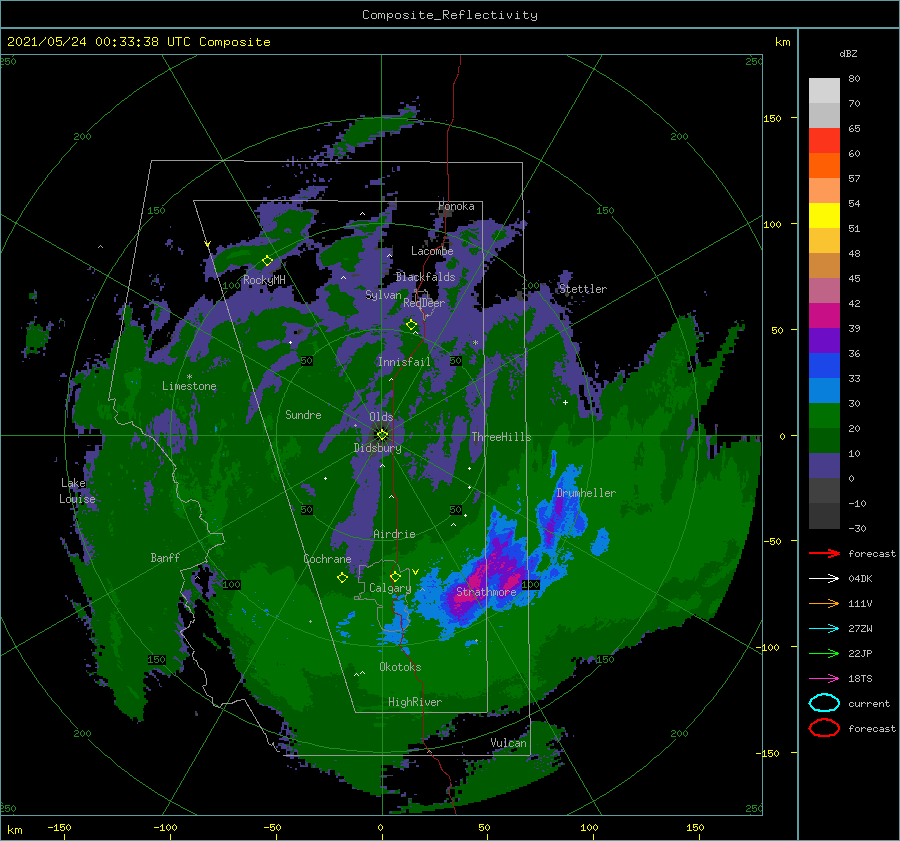The width and height of the screenshot is (900, 841).
Task: Click the Sundre town label
Action: click(303, 414)
